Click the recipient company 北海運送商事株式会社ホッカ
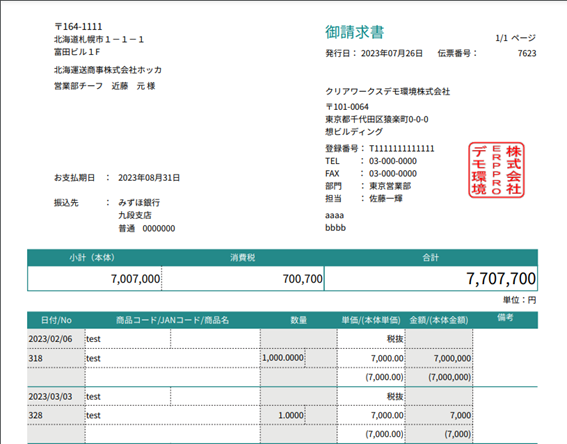Screen dimensions: 567x444 tap(108, 70)
